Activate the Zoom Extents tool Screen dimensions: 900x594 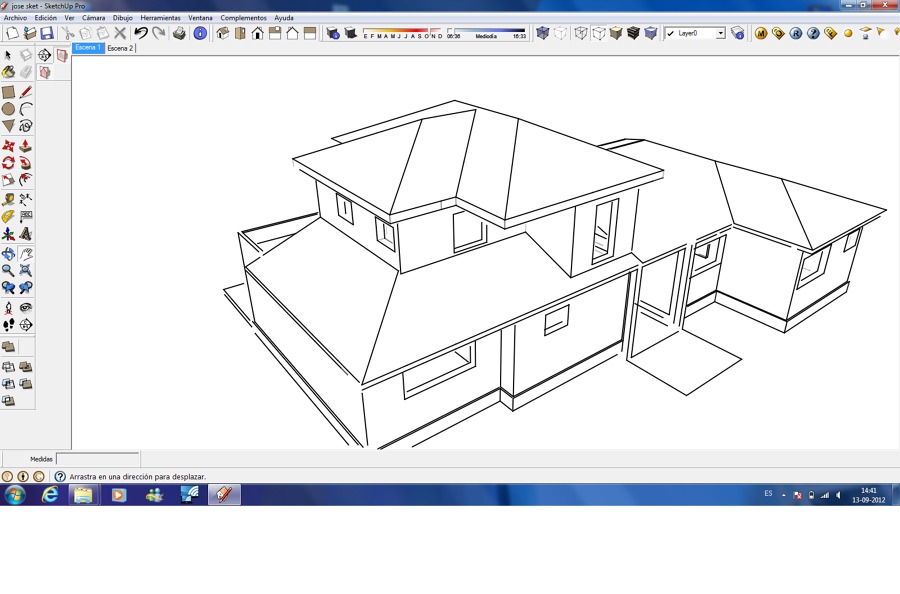tap(28, 271)
